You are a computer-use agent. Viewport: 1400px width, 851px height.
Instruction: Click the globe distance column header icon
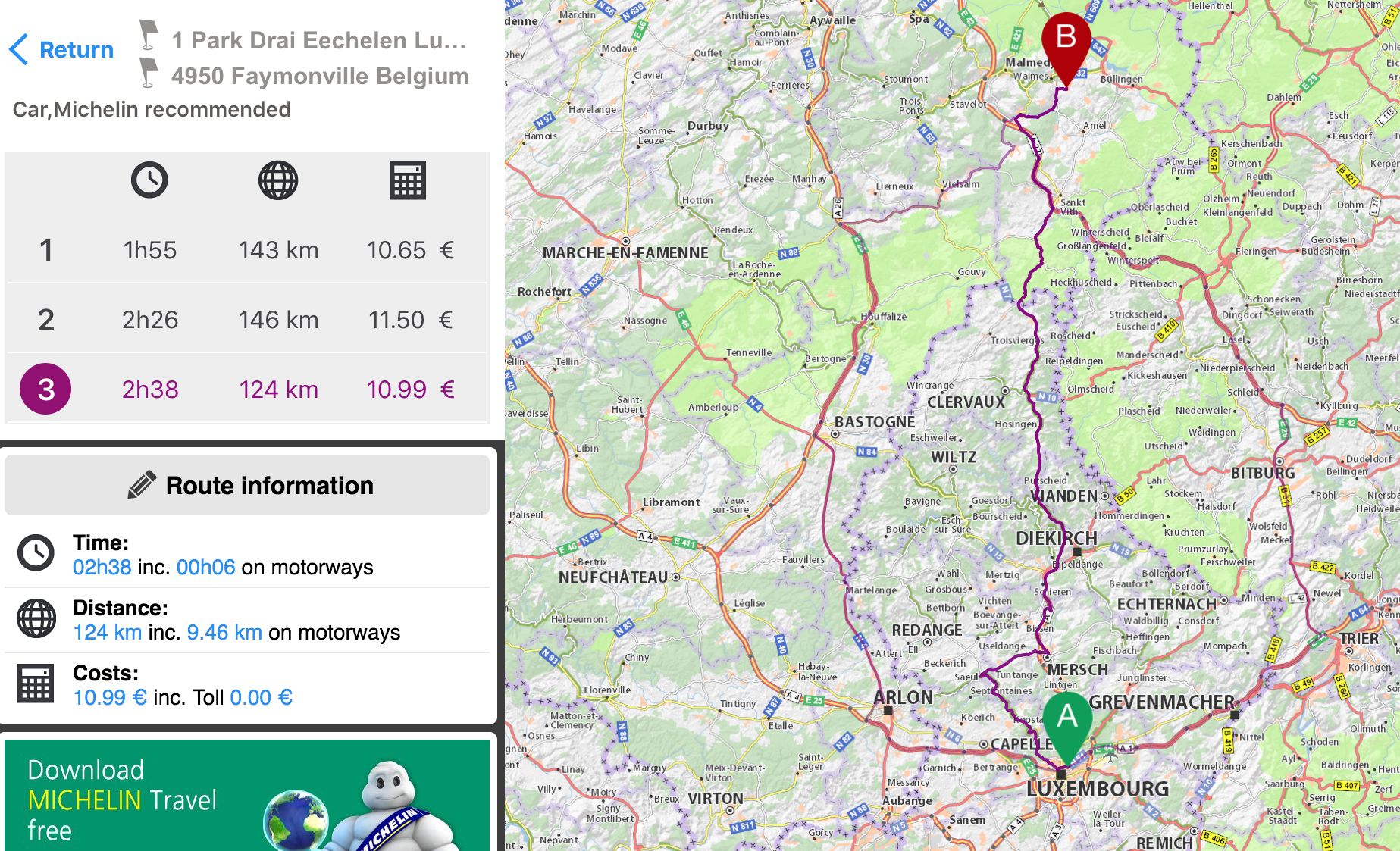278,180
